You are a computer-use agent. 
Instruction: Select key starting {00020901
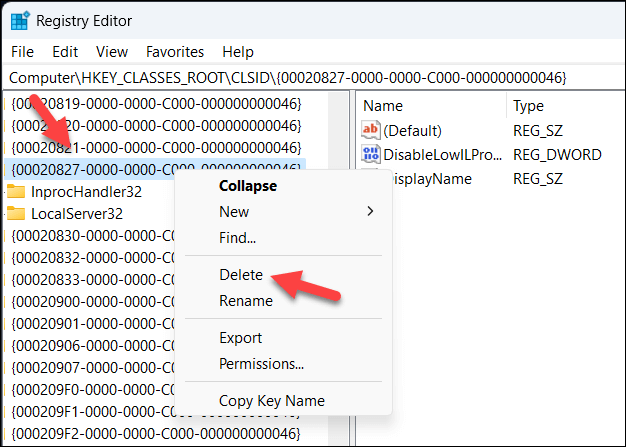point(93,324)
